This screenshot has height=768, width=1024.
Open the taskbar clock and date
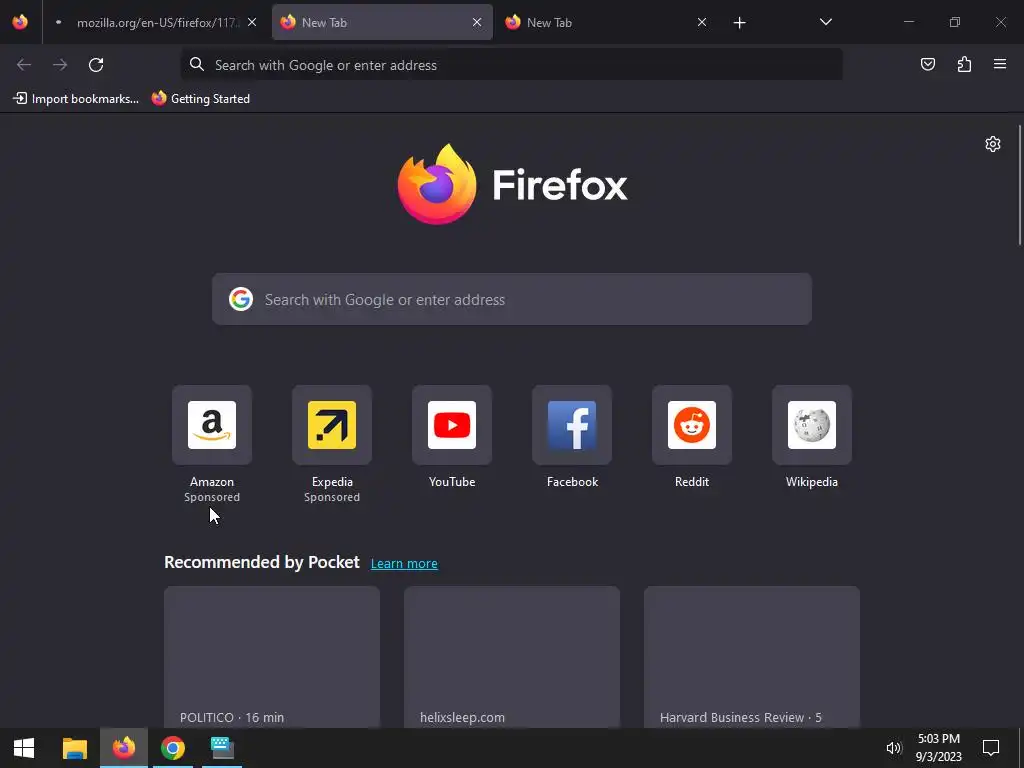[x=938, y=748]
